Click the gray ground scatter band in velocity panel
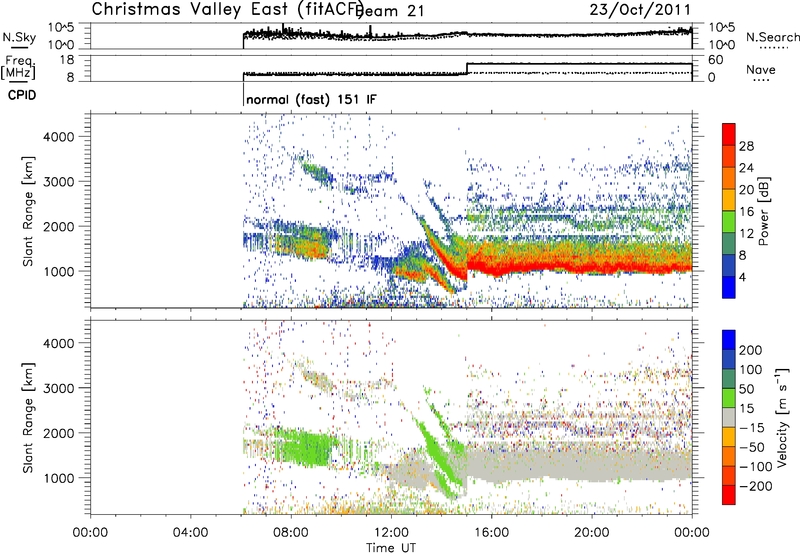800x554 pixels. point(579,465)
